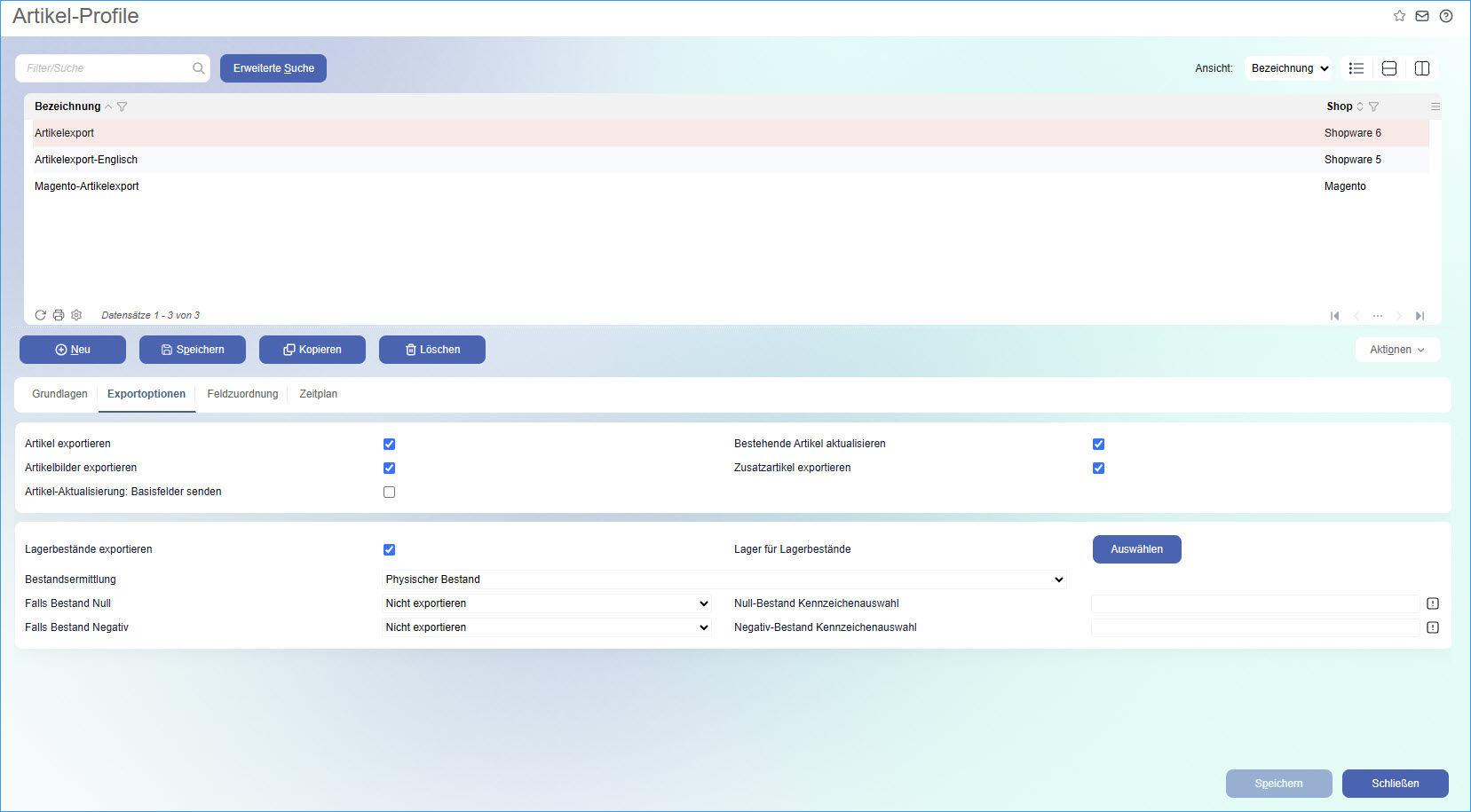Screen dimensions: 1471x812
Task: Close the dialog with Schließen
Action: (x=1396, y=784)
